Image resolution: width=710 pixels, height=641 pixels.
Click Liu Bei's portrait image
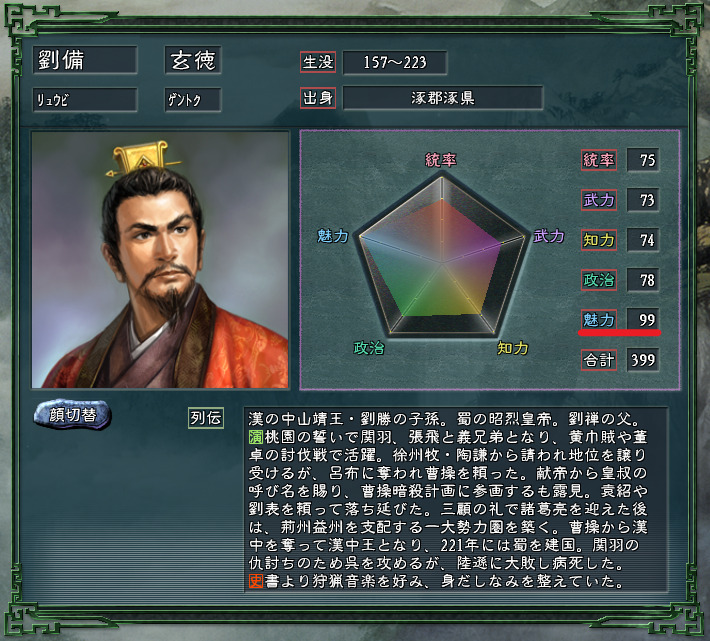(160, 260)
